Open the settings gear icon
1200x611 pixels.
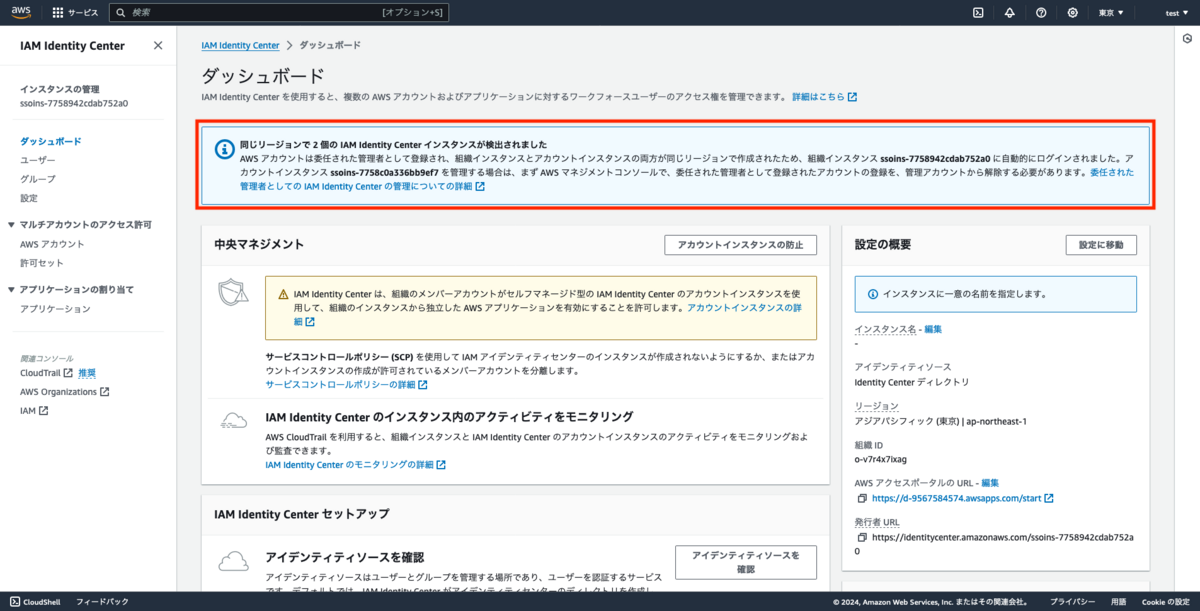(1072, 13)
